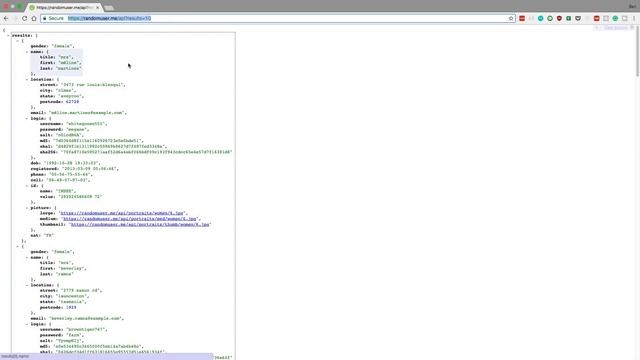Image resolution: width=640 pixels, height=360 pixels.
Task: Click the email value for beverley
Action: (x=85, y=318)
